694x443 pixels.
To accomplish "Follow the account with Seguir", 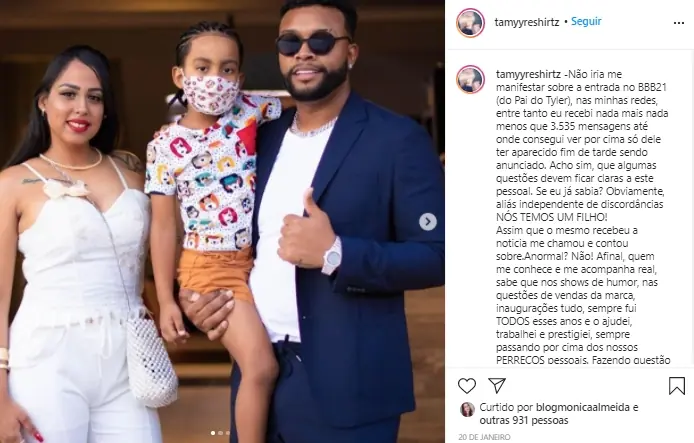I will click(x=586, y=21).
